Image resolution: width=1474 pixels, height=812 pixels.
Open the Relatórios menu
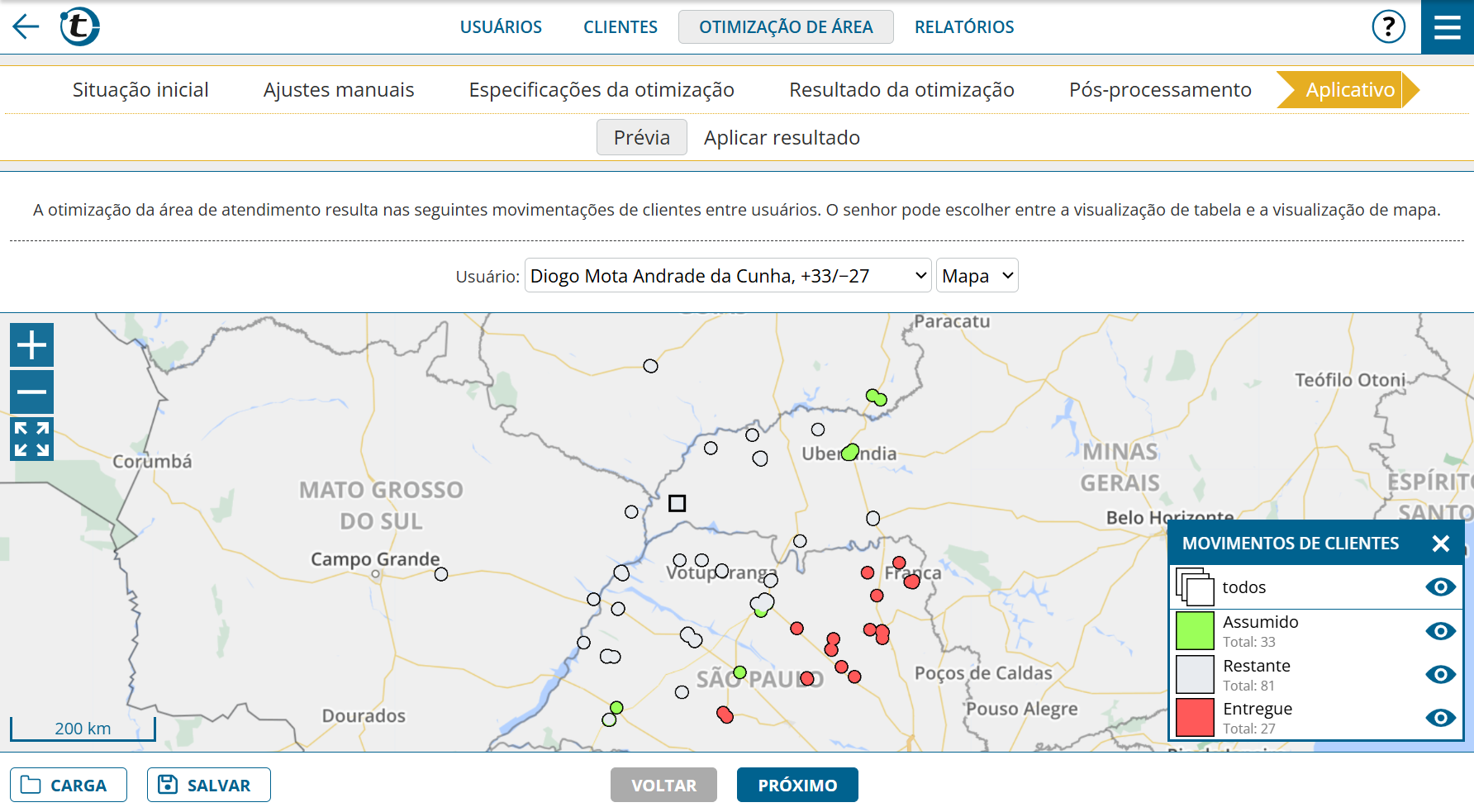963,27
